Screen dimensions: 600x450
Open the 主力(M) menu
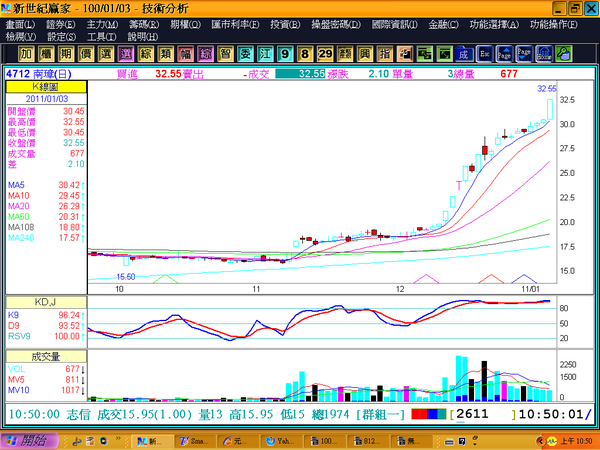click(x=102, y=25)
